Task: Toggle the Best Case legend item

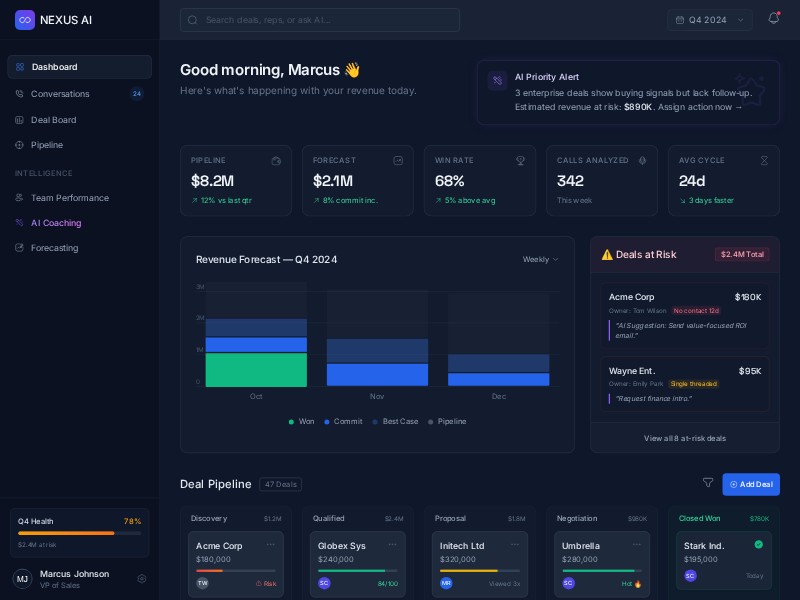Action: (395, 421)
